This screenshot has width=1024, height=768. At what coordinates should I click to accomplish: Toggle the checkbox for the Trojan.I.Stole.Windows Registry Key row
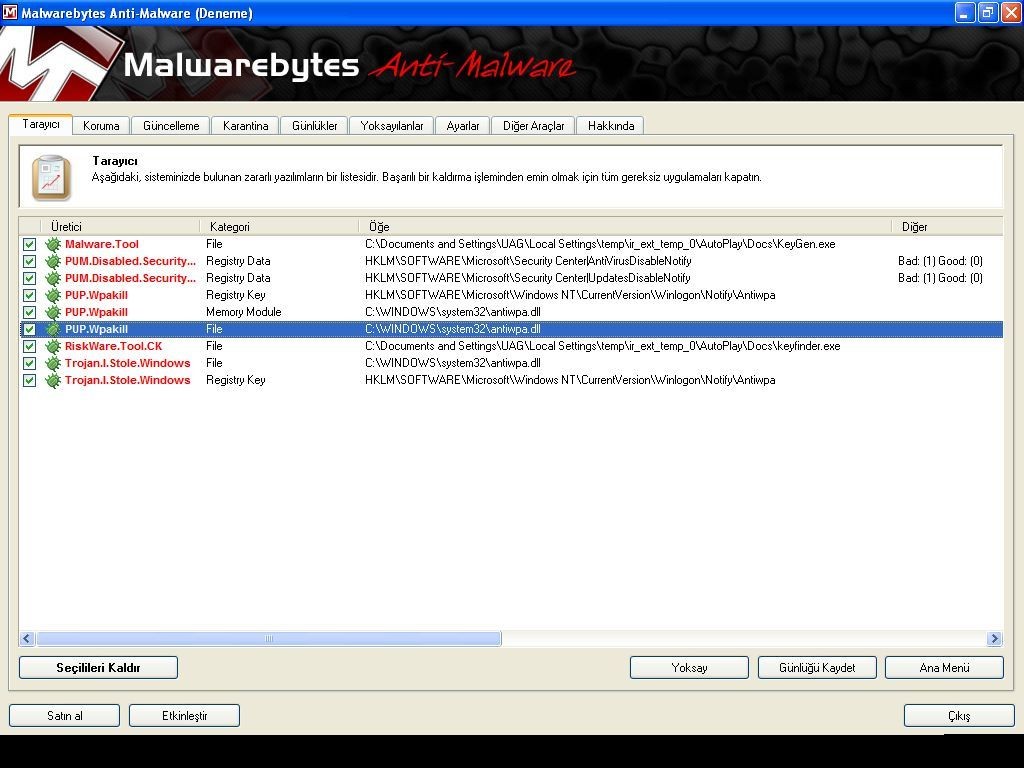point(29,380)
